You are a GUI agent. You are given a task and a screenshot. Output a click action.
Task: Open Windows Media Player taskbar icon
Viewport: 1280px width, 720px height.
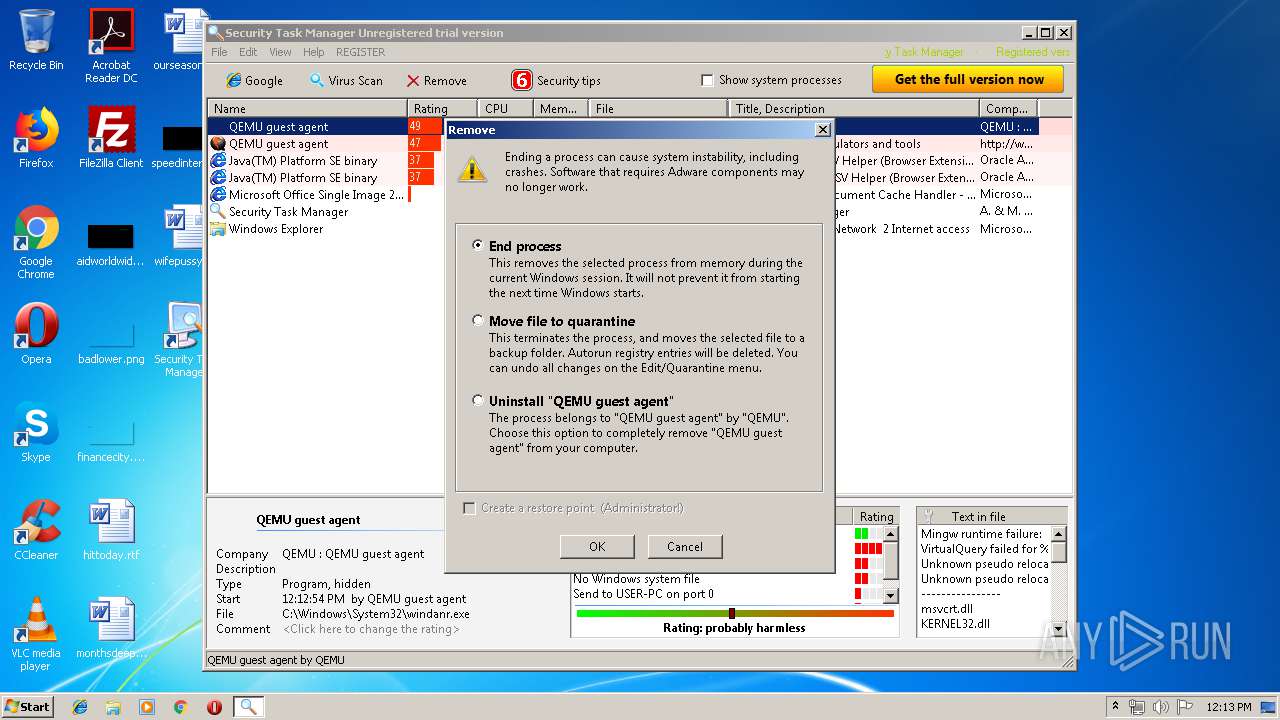tap(147, 707)
